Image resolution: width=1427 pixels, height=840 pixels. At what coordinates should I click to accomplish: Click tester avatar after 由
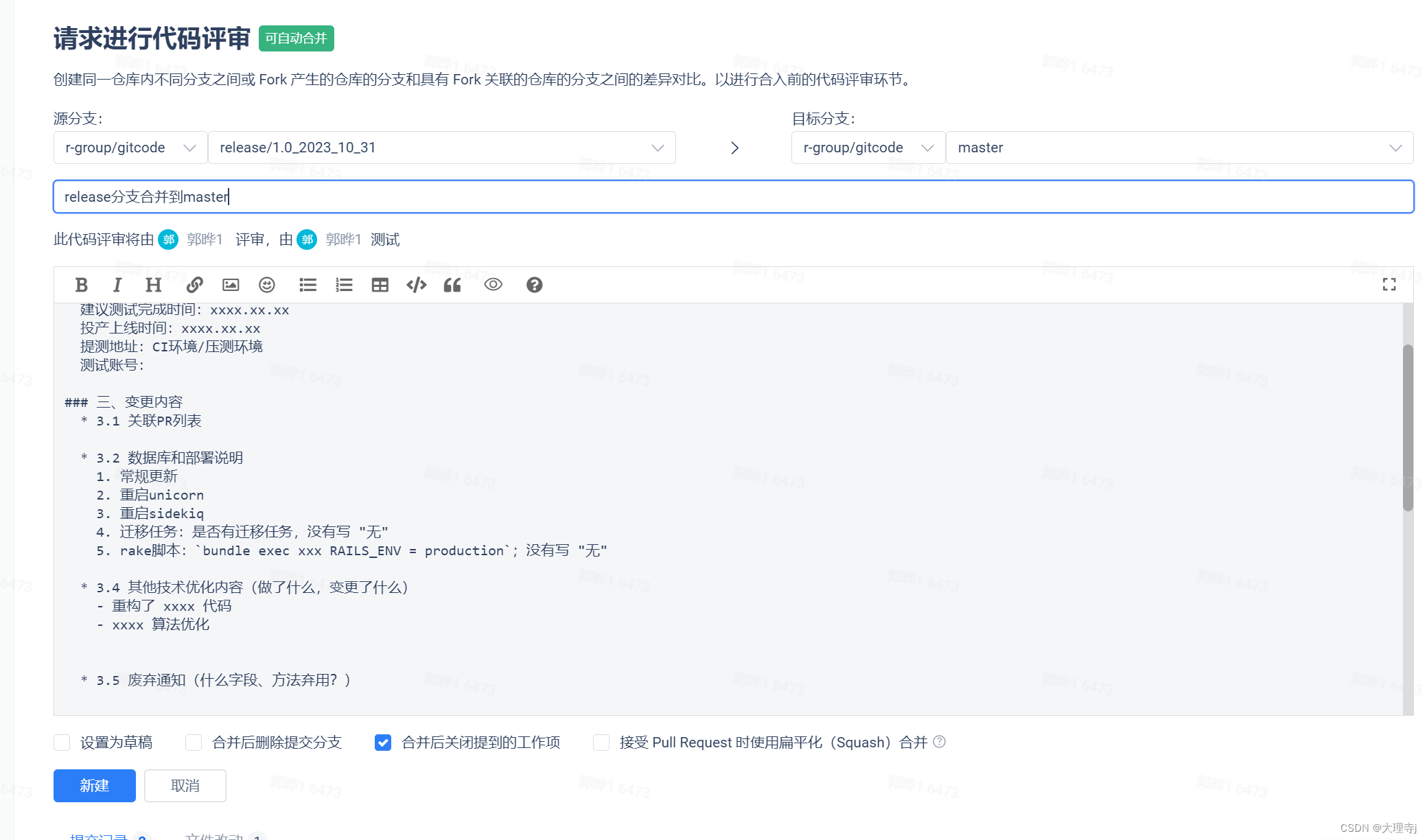[307, 240]
